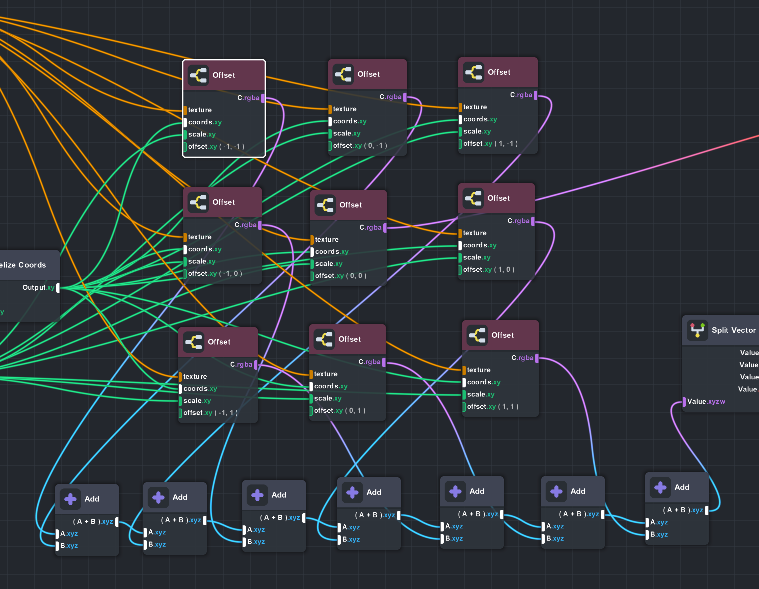Click the icon of the Offset (-1, 0) node
759x589 pixels.
coord(198,202)
